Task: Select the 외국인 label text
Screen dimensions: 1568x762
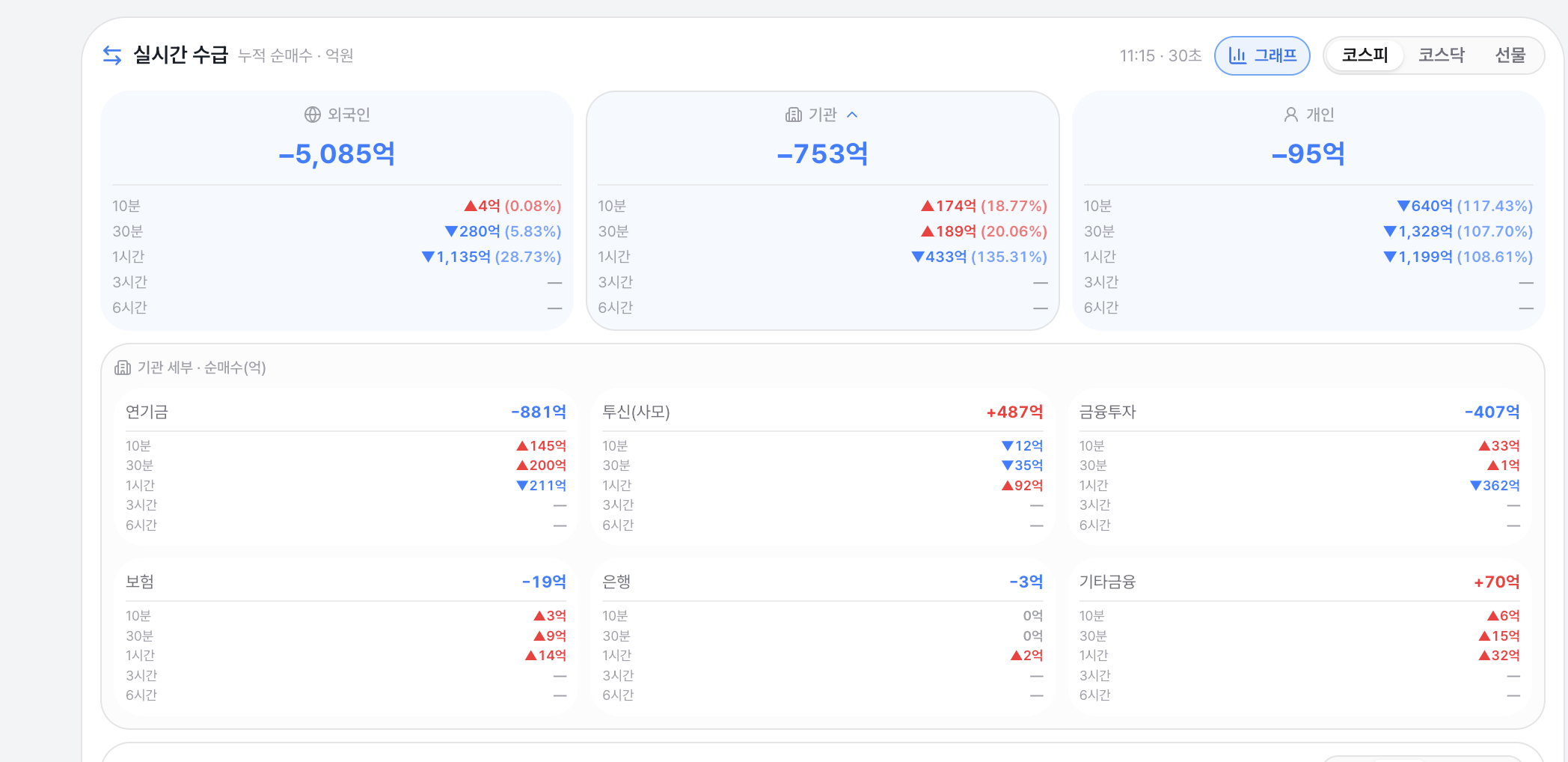Action: click(x=349, y=115)
